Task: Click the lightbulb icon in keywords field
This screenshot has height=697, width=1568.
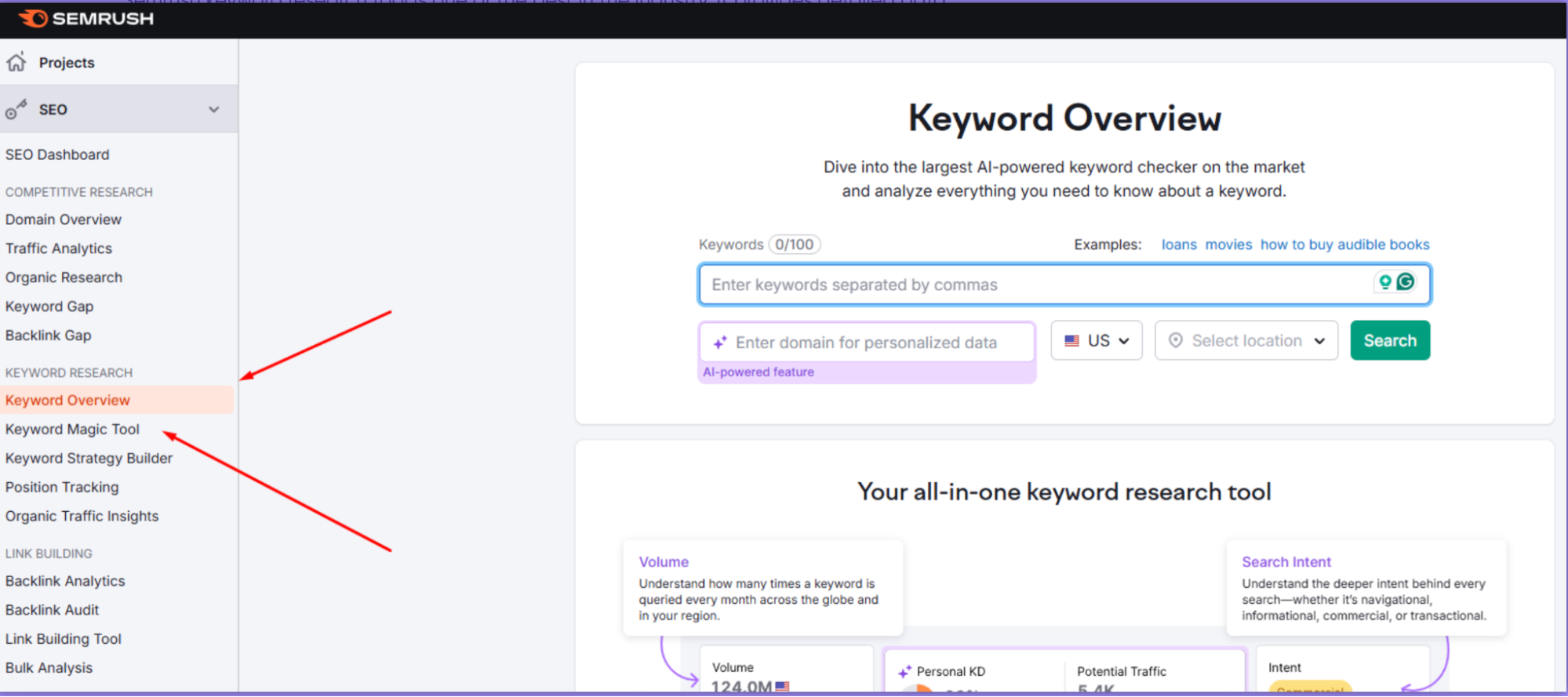Action: (x=1385, y=282)
